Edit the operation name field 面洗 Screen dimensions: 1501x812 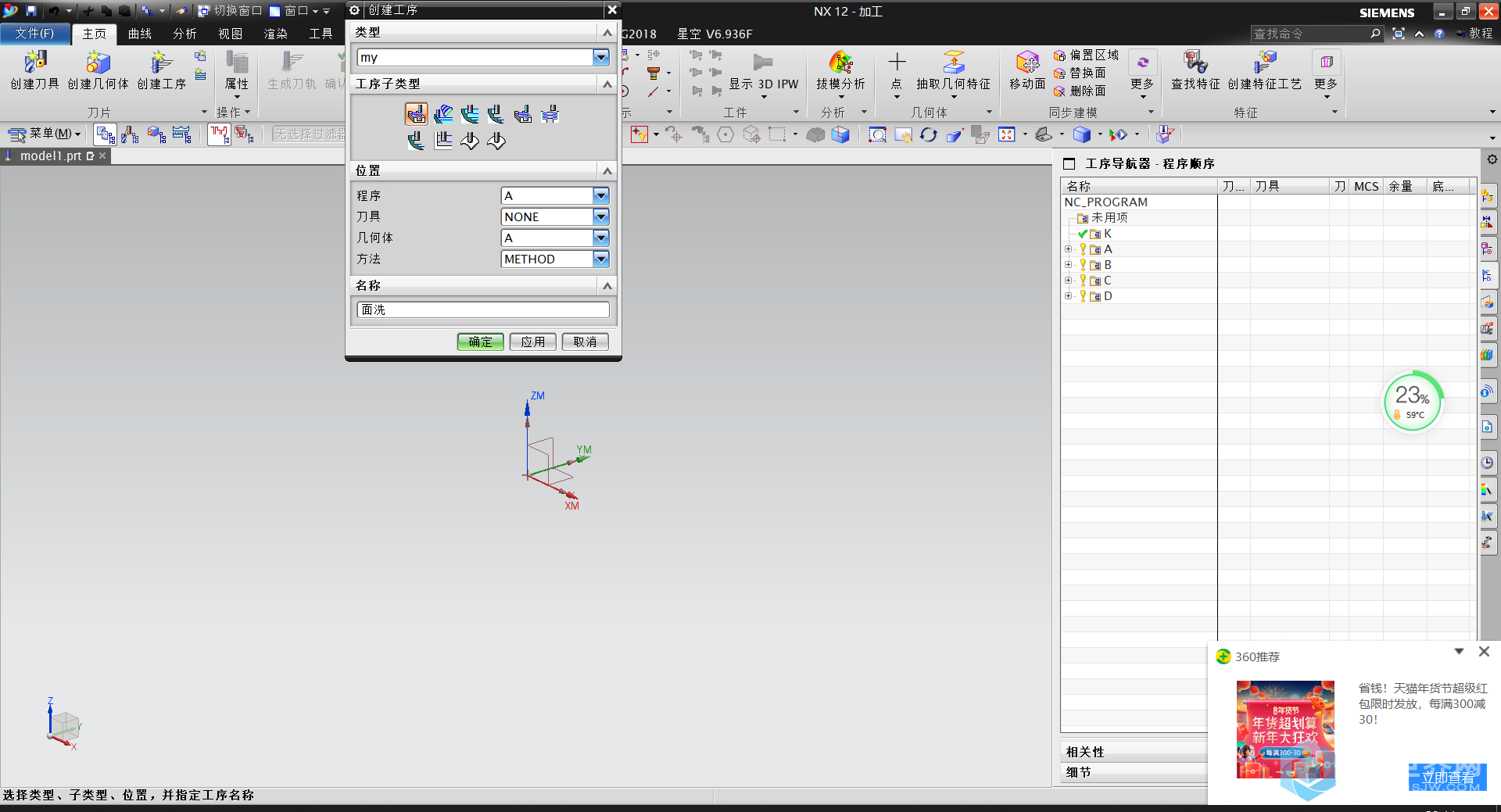[x=483, y=309]
